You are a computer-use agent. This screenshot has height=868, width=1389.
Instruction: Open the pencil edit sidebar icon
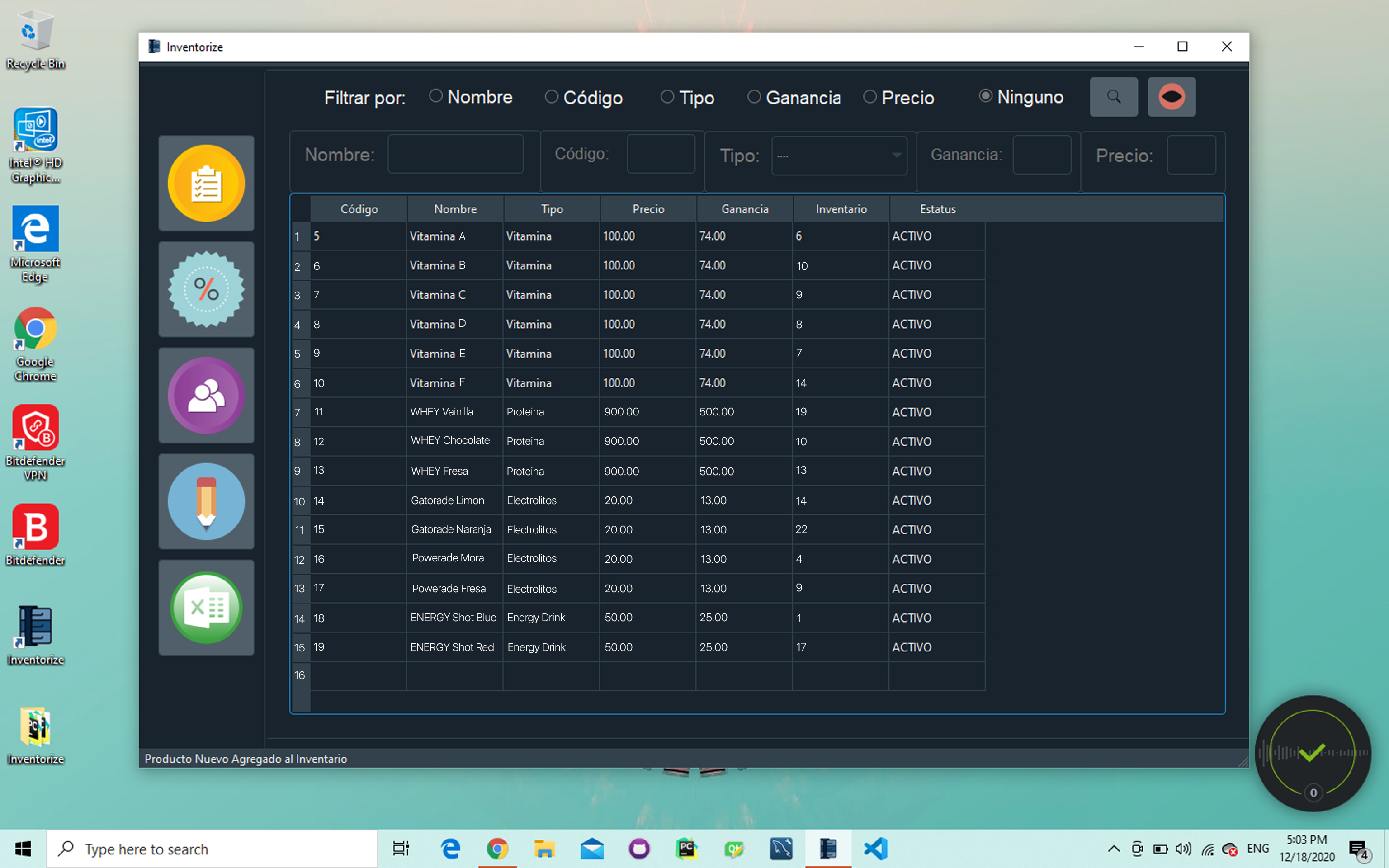tap(206, 502)
